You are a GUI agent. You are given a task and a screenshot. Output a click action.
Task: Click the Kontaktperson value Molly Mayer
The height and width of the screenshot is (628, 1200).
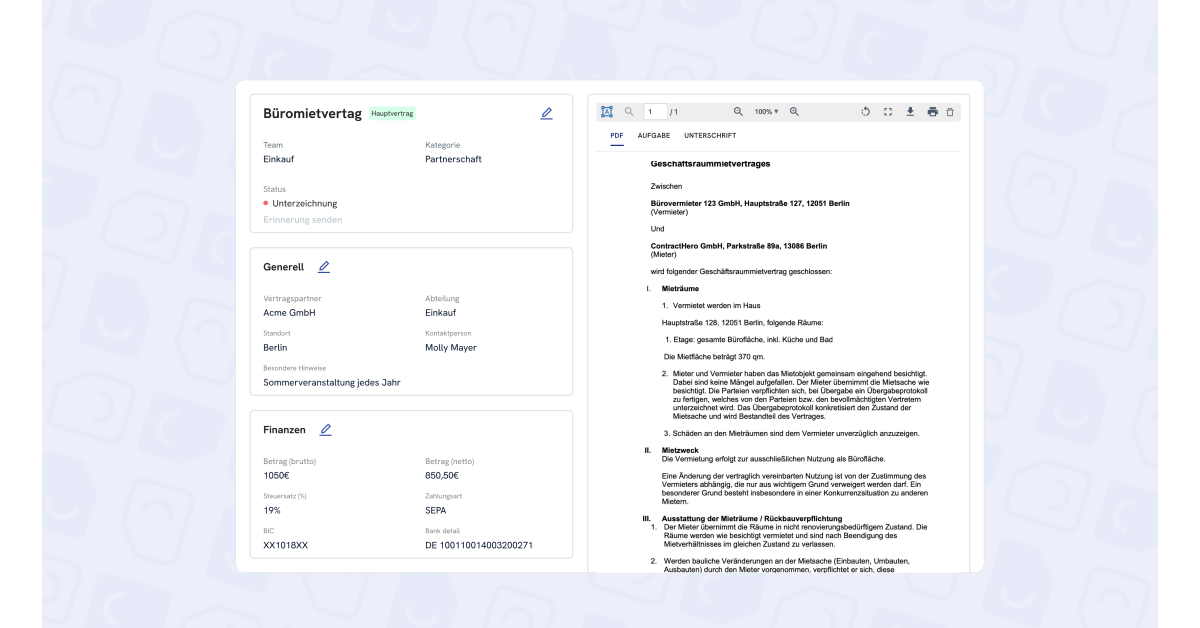[451, 348]
